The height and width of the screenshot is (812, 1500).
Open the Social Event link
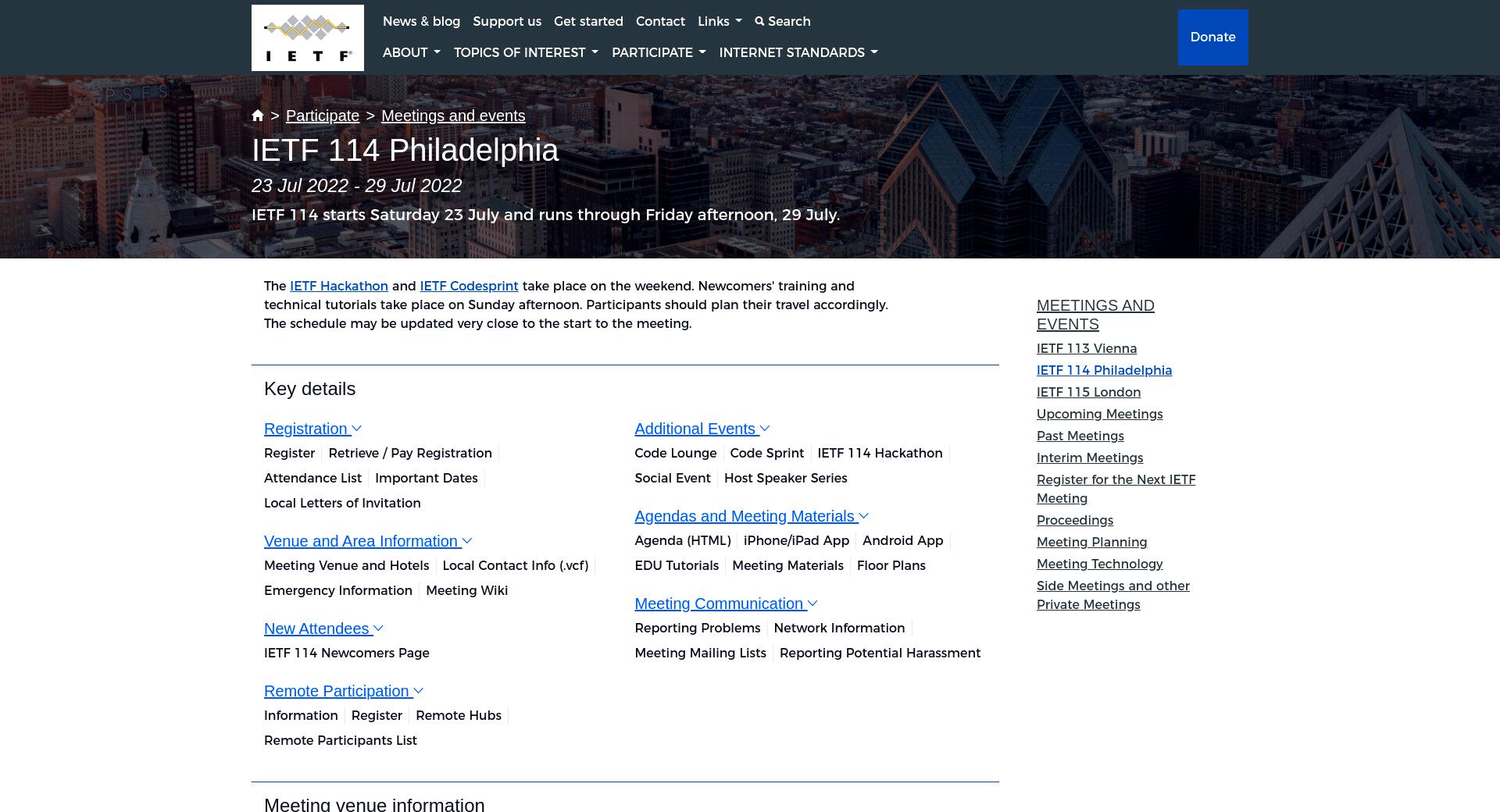point(673,478)
